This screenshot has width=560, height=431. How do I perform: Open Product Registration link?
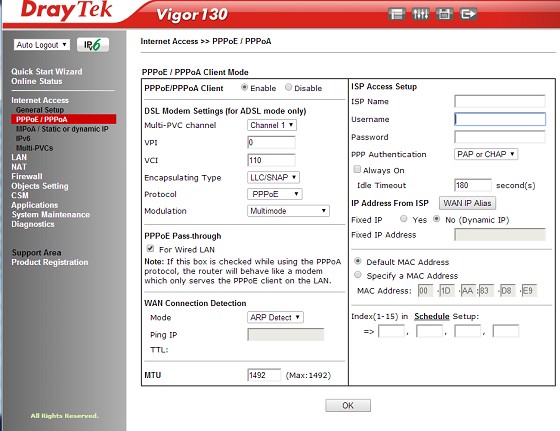pos(50,262)
